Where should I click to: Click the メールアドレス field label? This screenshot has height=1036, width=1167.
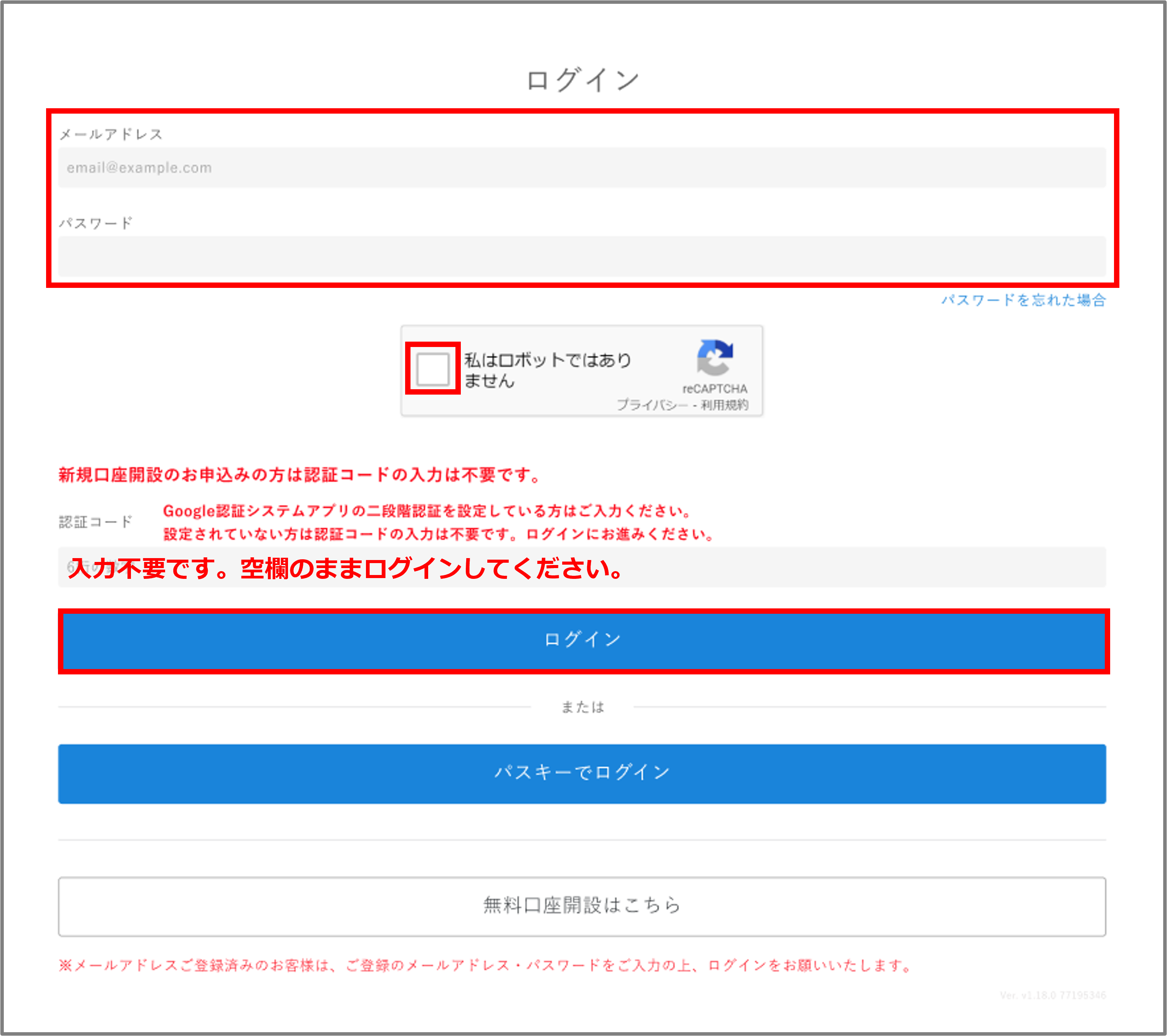click(x=111, y=134)
